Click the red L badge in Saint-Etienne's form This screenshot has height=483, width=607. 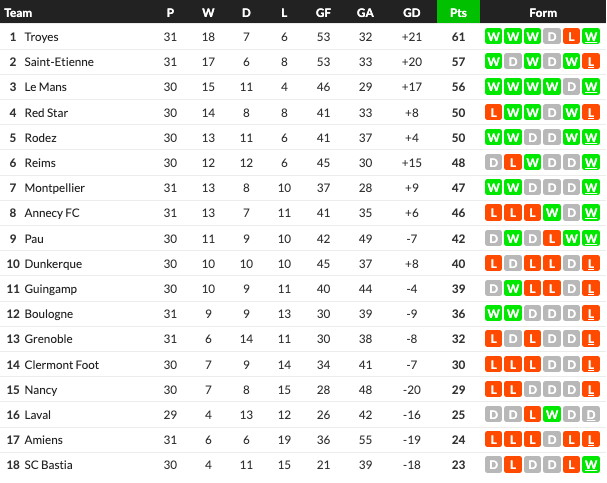(593, 61)
